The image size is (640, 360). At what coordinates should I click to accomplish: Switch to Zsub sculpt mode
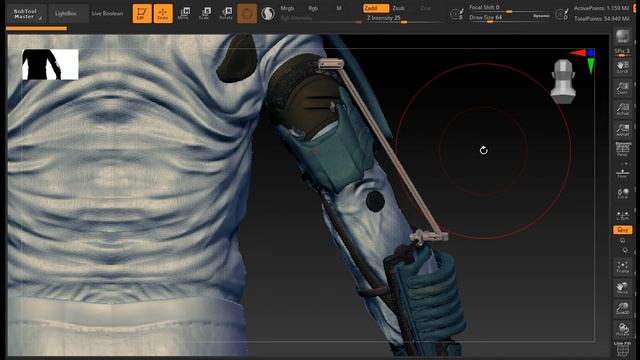tap(398, 8)
